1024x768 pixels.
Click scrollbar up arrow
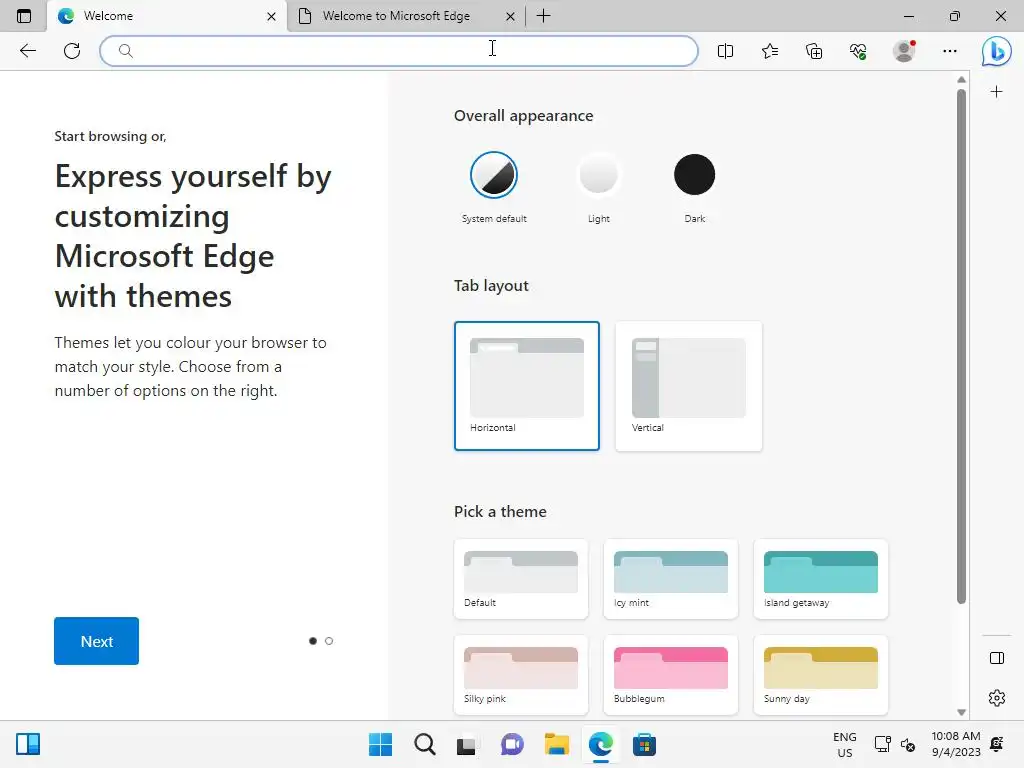[961, 80]
